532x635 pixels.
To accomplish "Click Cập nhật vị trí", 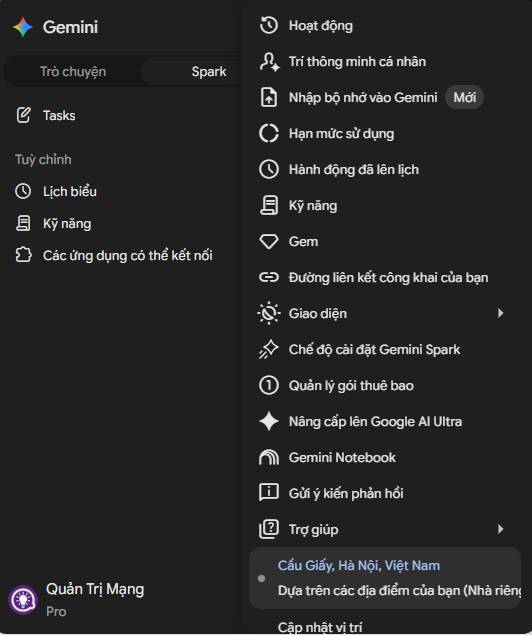I will [x=320, y=627].
